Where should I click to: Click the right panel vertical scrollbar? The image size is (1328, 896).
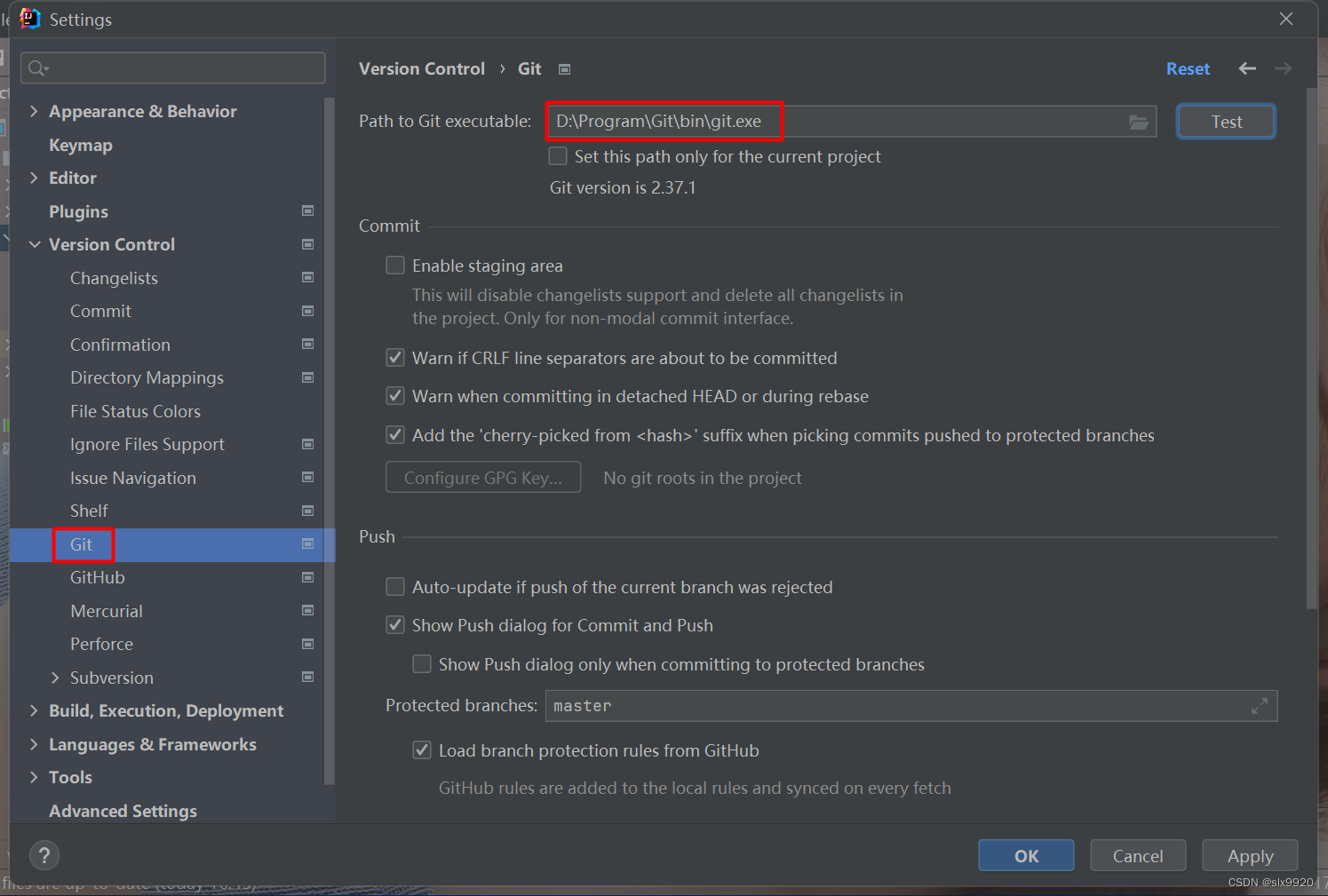point(1312,348)
